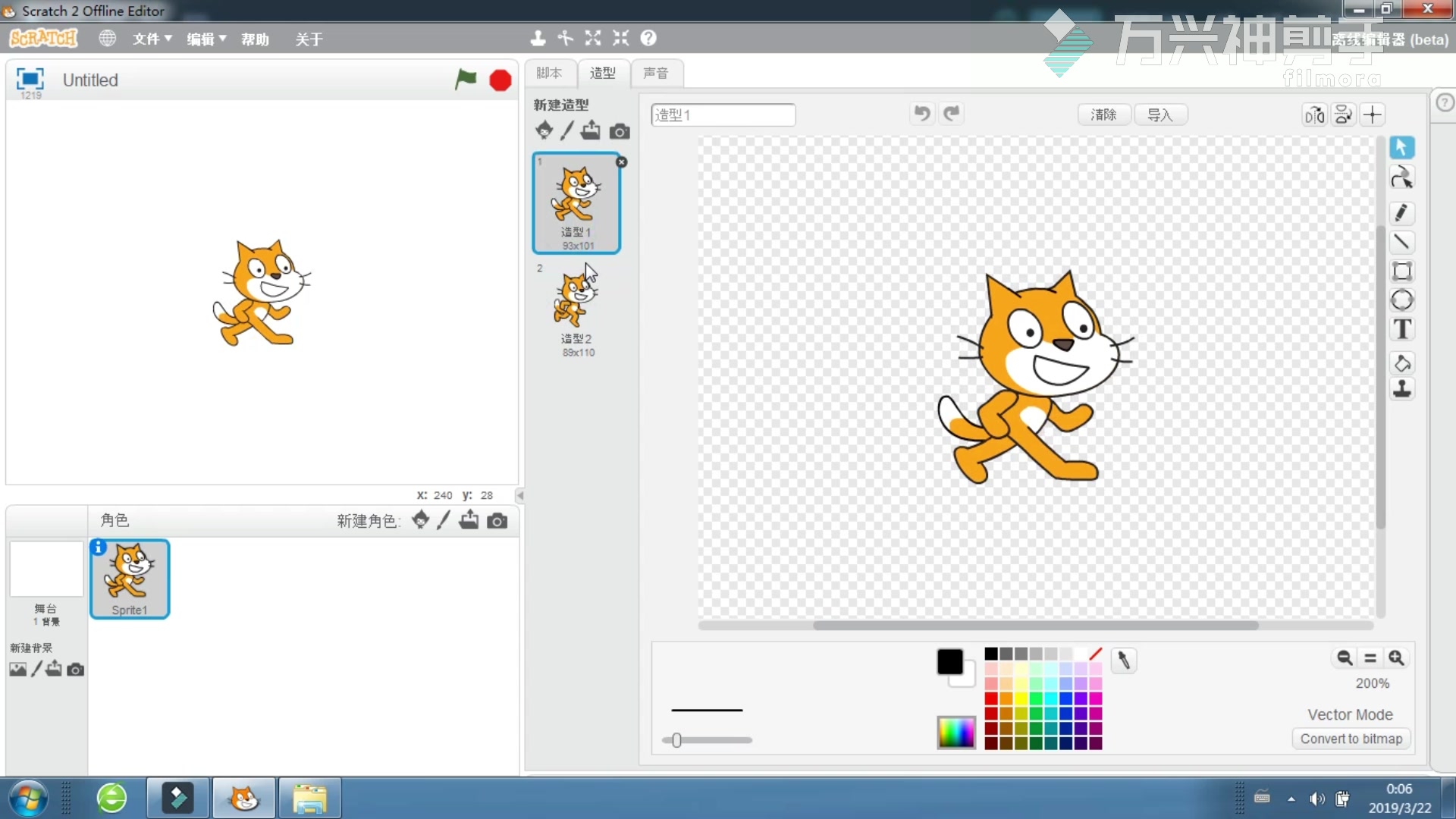Screen dimensions: 1456x819
Task: Click the 导入 import button
Action: click(x=1160, y=115)
